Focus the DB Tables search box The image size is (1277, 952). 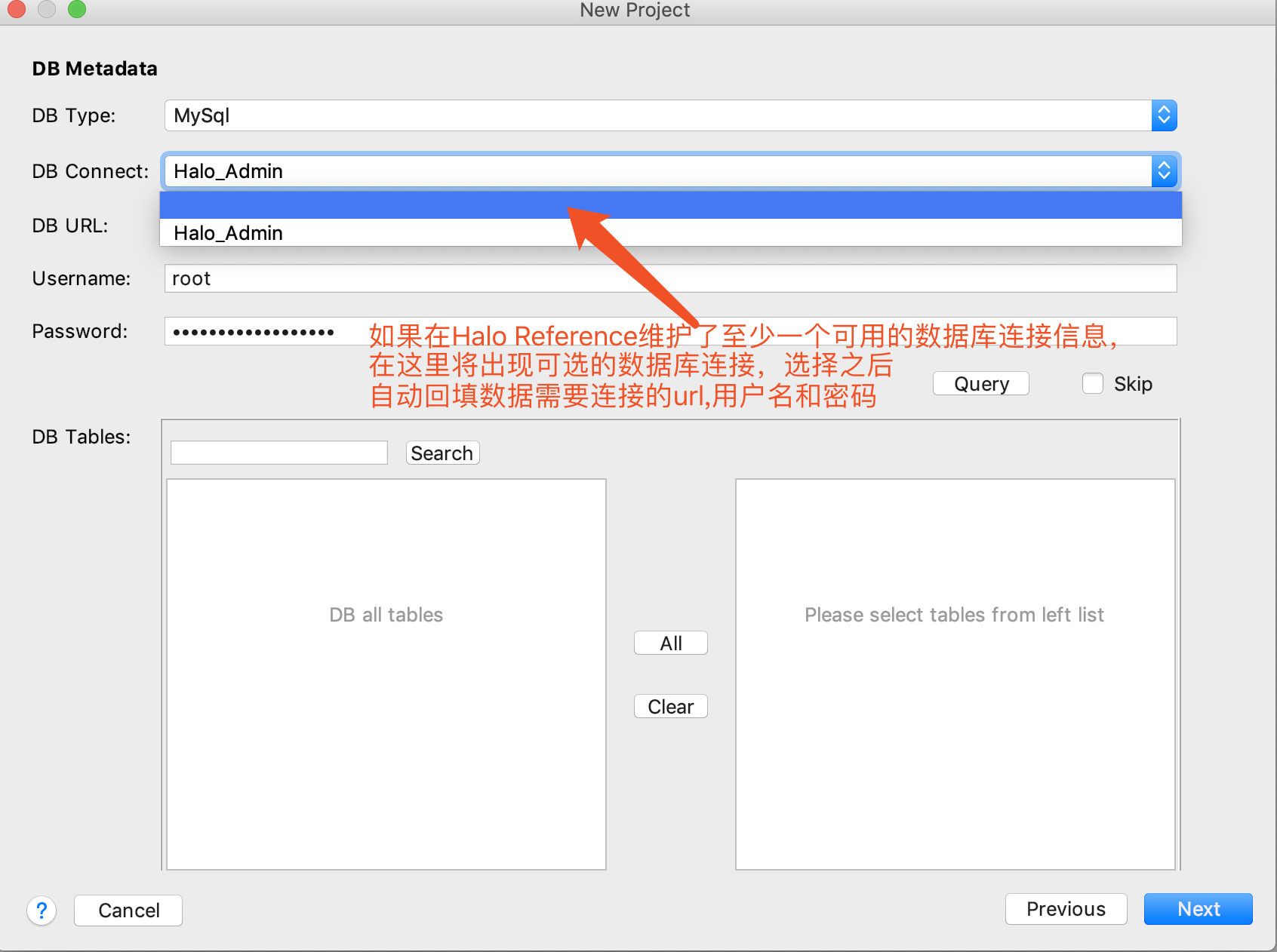tap(279, 453)
